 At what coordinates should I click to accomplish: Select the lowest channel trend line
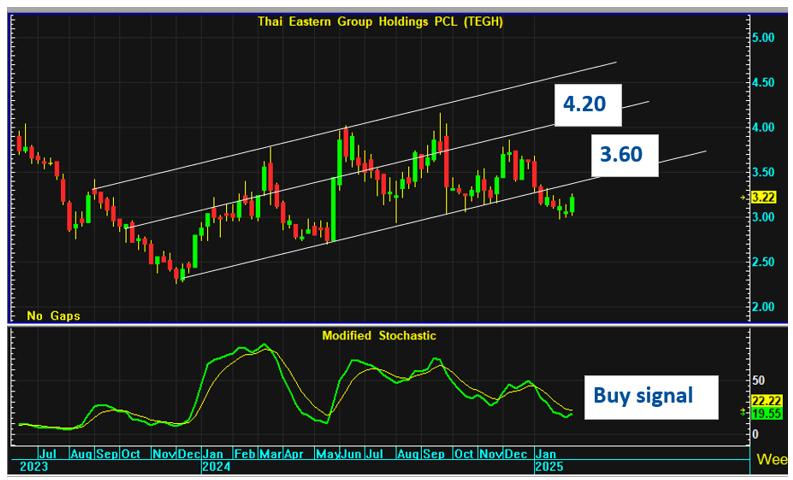tap(444, 214)
